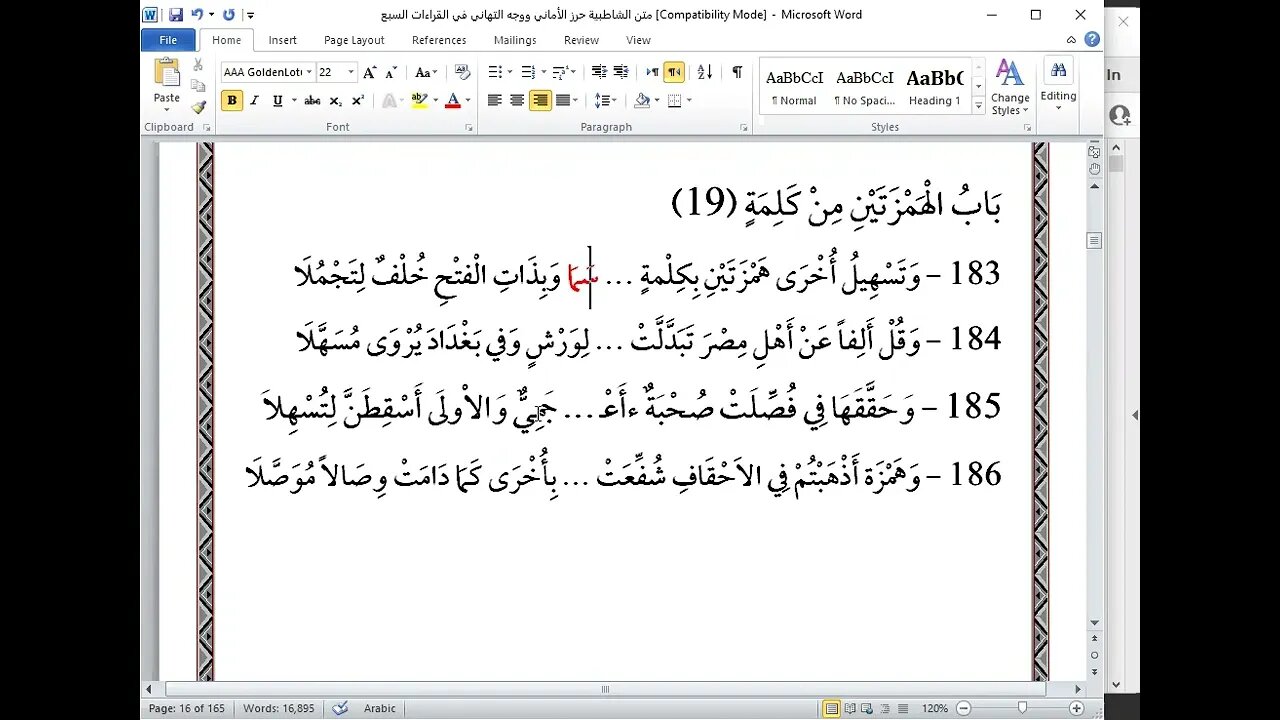Sort text with the A-Z icon
Screen dimensions: 1280x720
pos(705,72)
